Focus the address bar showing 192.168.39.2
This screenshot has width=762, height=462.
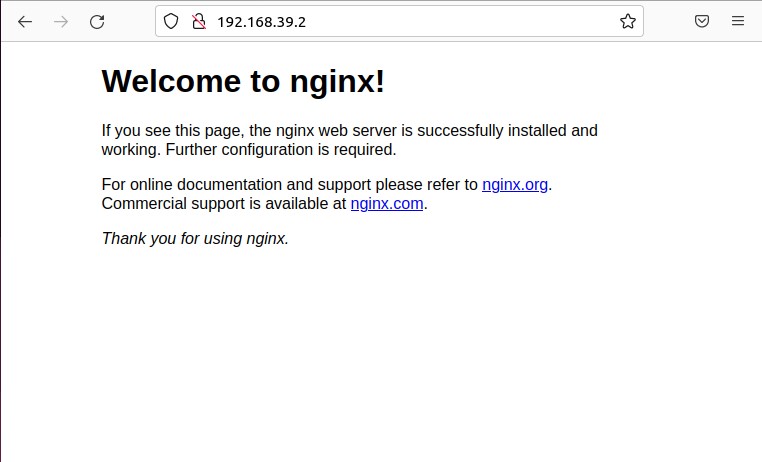click(262, 21)
